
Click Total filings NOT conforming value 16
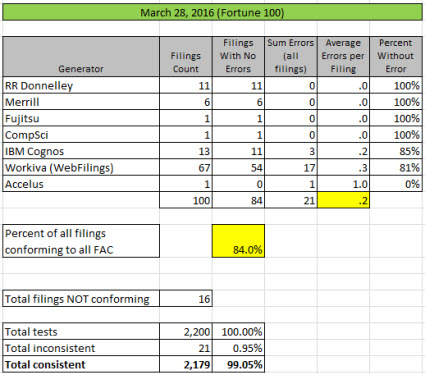(x=186, y=299)
